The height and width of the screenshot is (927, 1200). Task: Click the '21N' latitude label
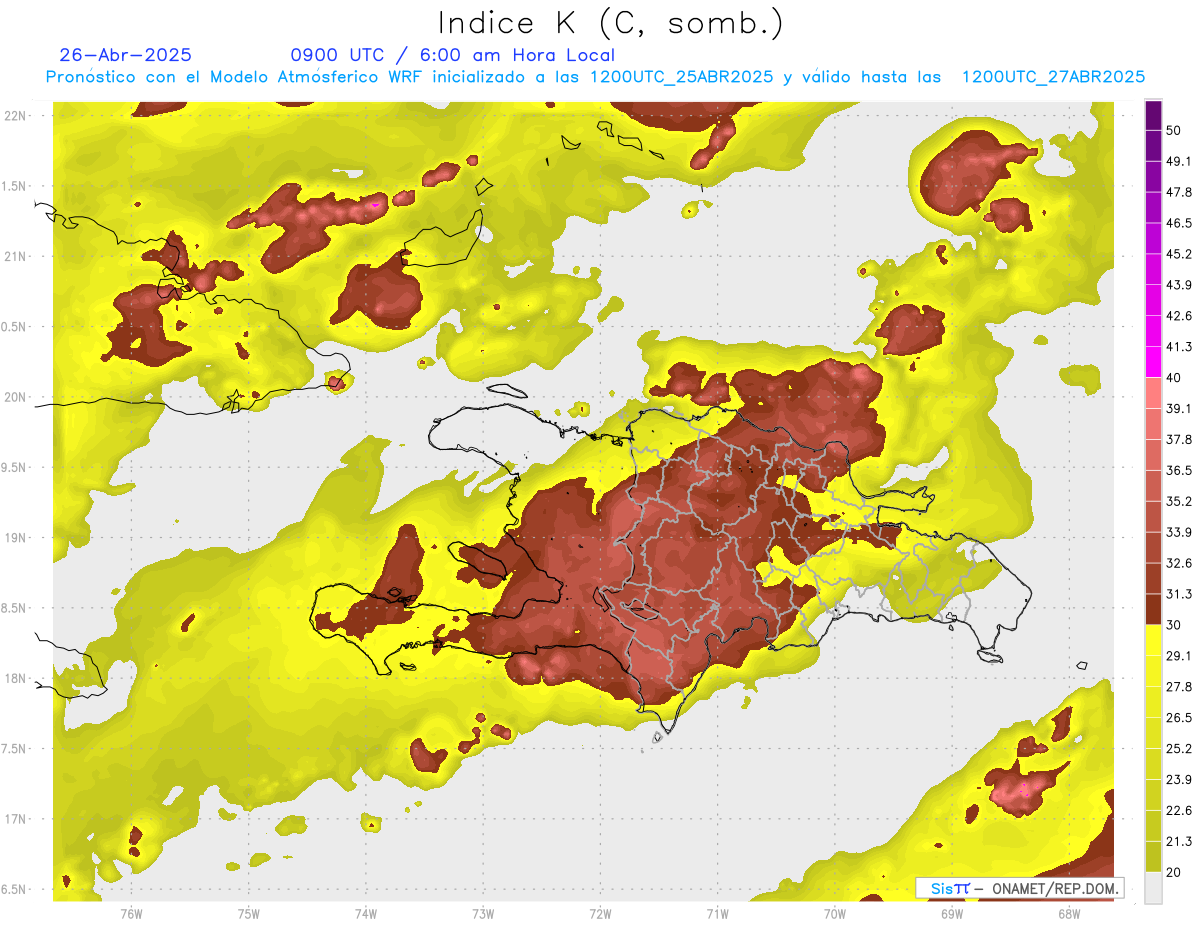tap(16, 256)
